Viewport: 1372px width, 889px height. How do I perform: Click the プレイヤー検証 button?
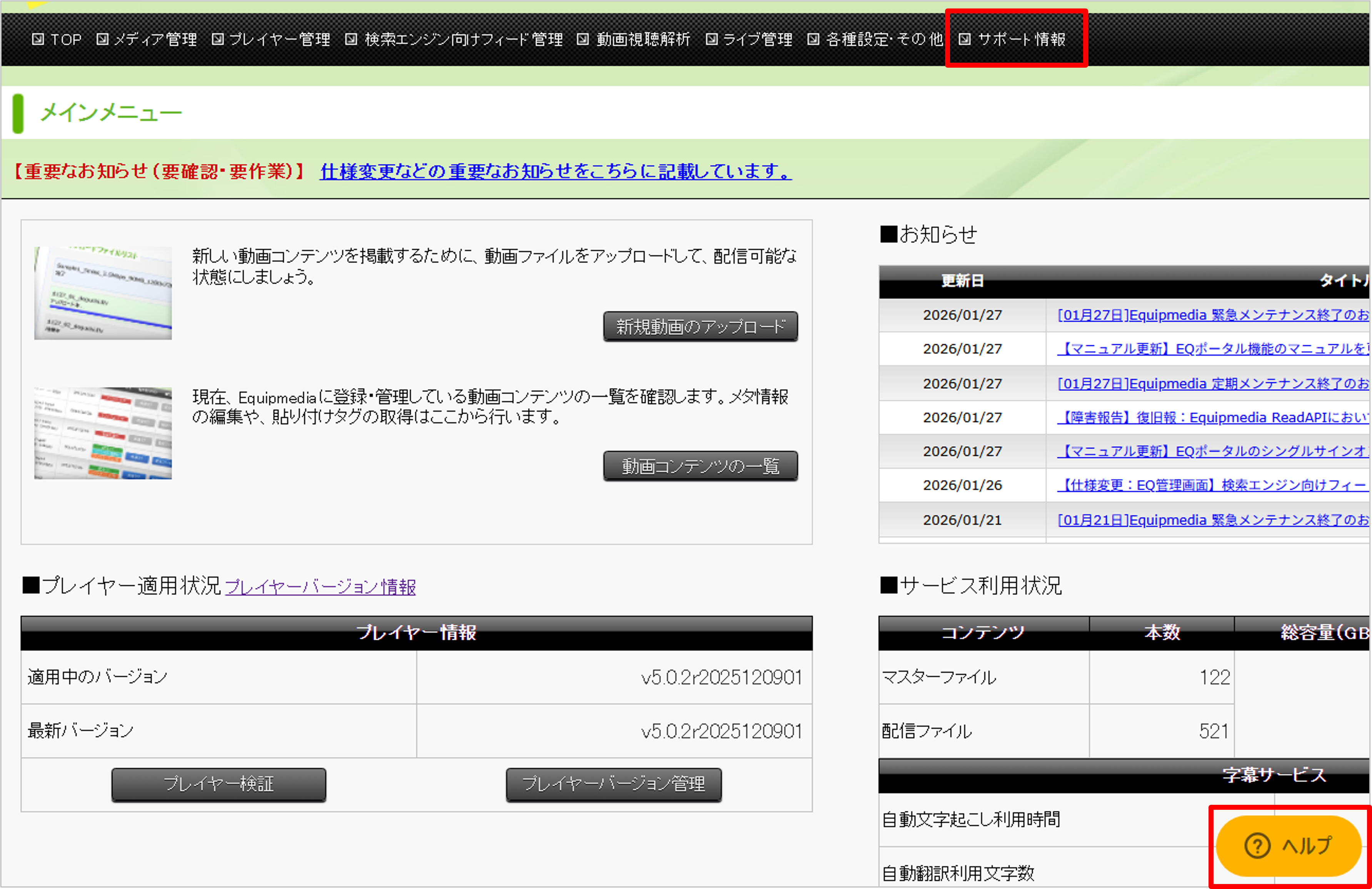point(218,784)
